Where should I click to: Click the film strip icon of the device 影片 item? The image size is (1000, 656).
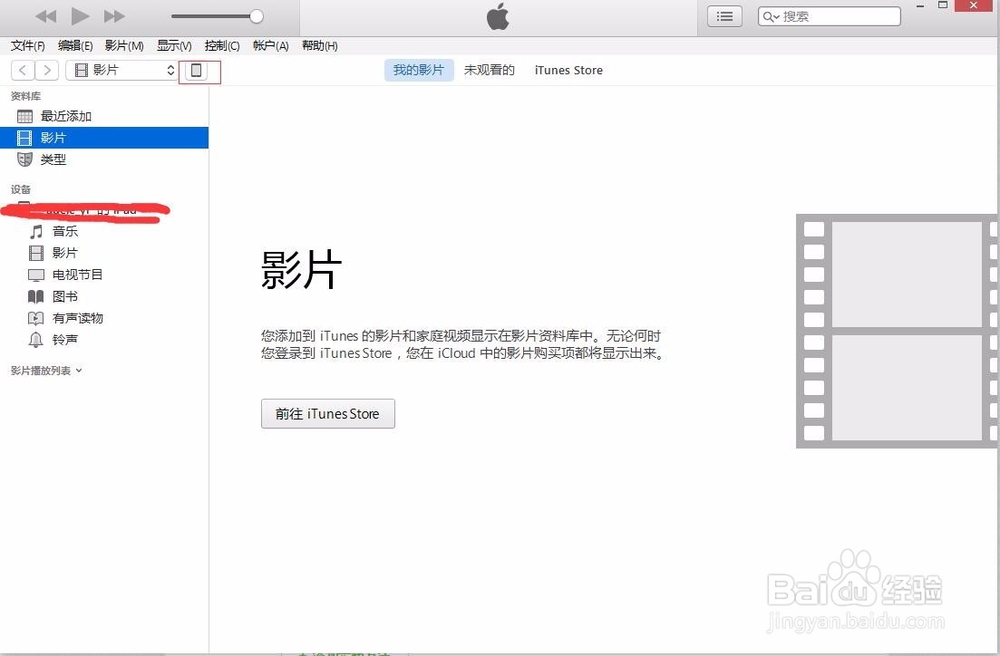tap(36, 253)
